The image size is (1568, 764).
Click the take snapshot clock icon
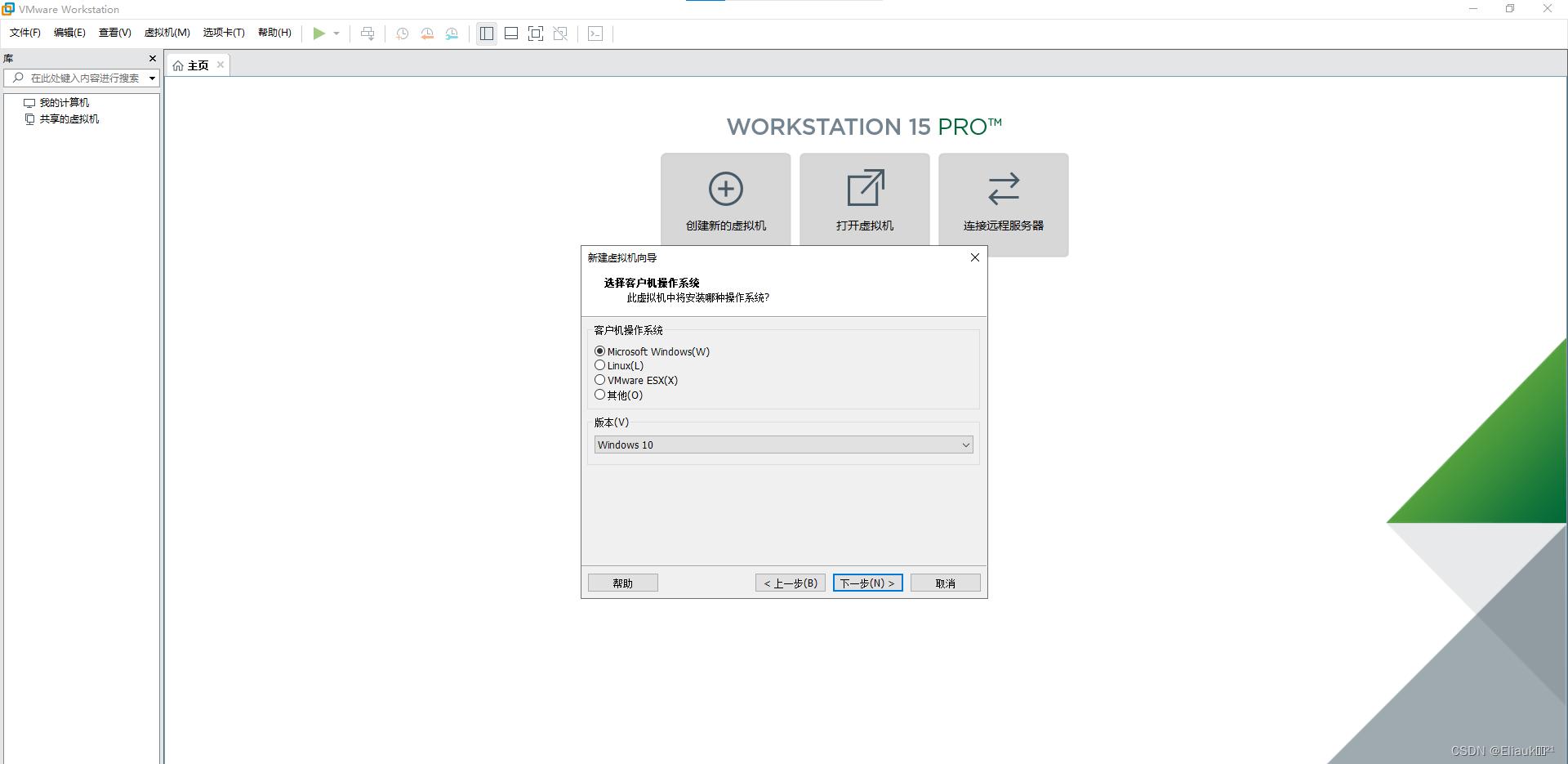click(x=403, y=34)
